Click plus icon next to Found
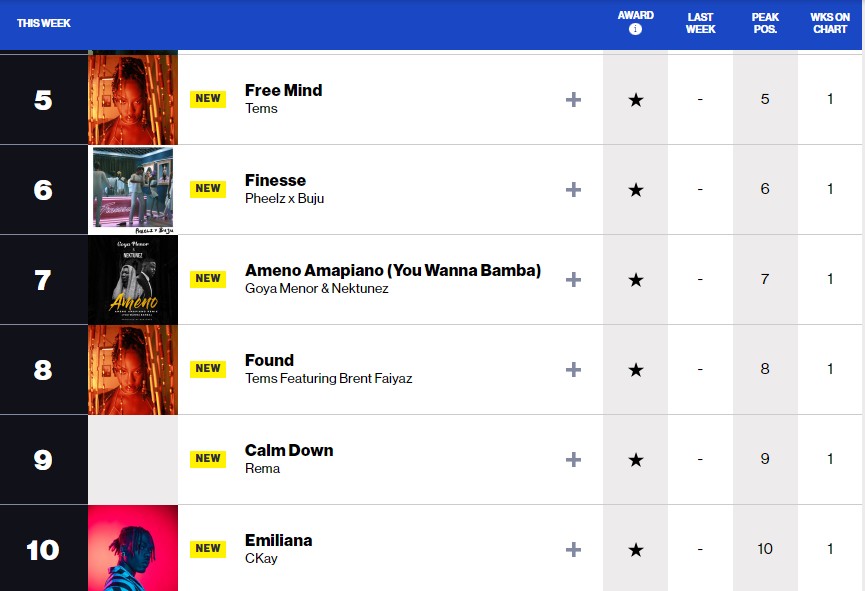865x591 pixels. (573, 370)
